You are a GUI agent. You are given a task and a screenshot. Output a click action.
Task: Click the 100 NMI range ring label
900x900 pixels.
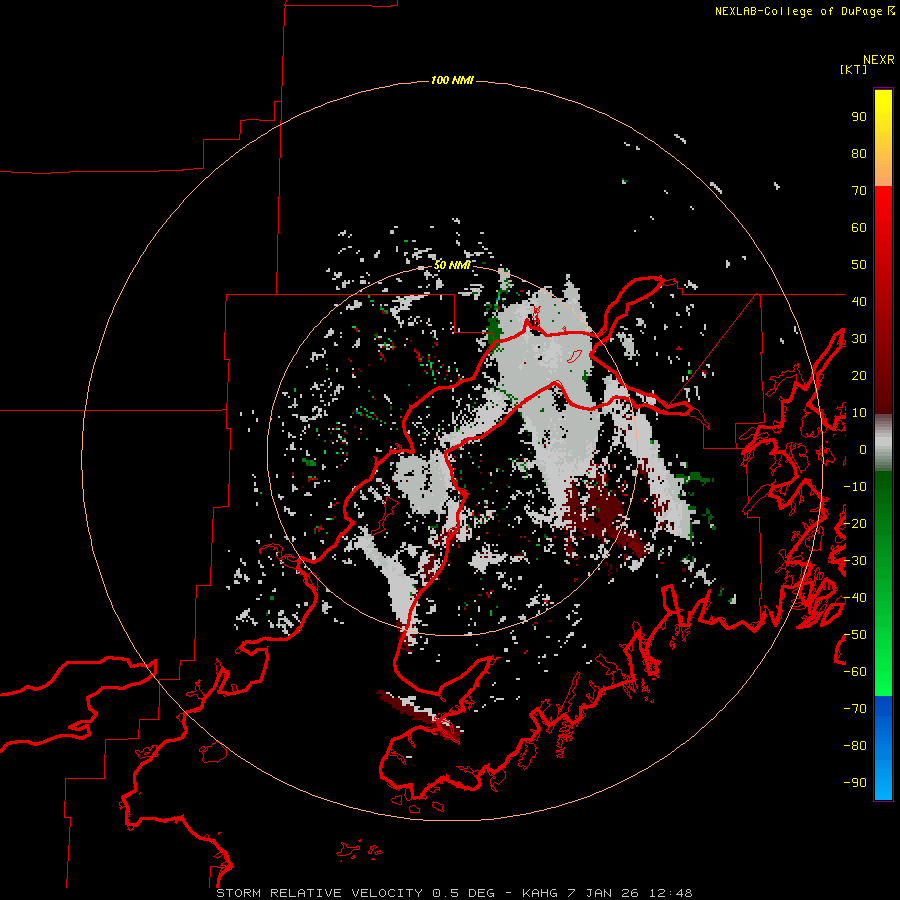452,80
